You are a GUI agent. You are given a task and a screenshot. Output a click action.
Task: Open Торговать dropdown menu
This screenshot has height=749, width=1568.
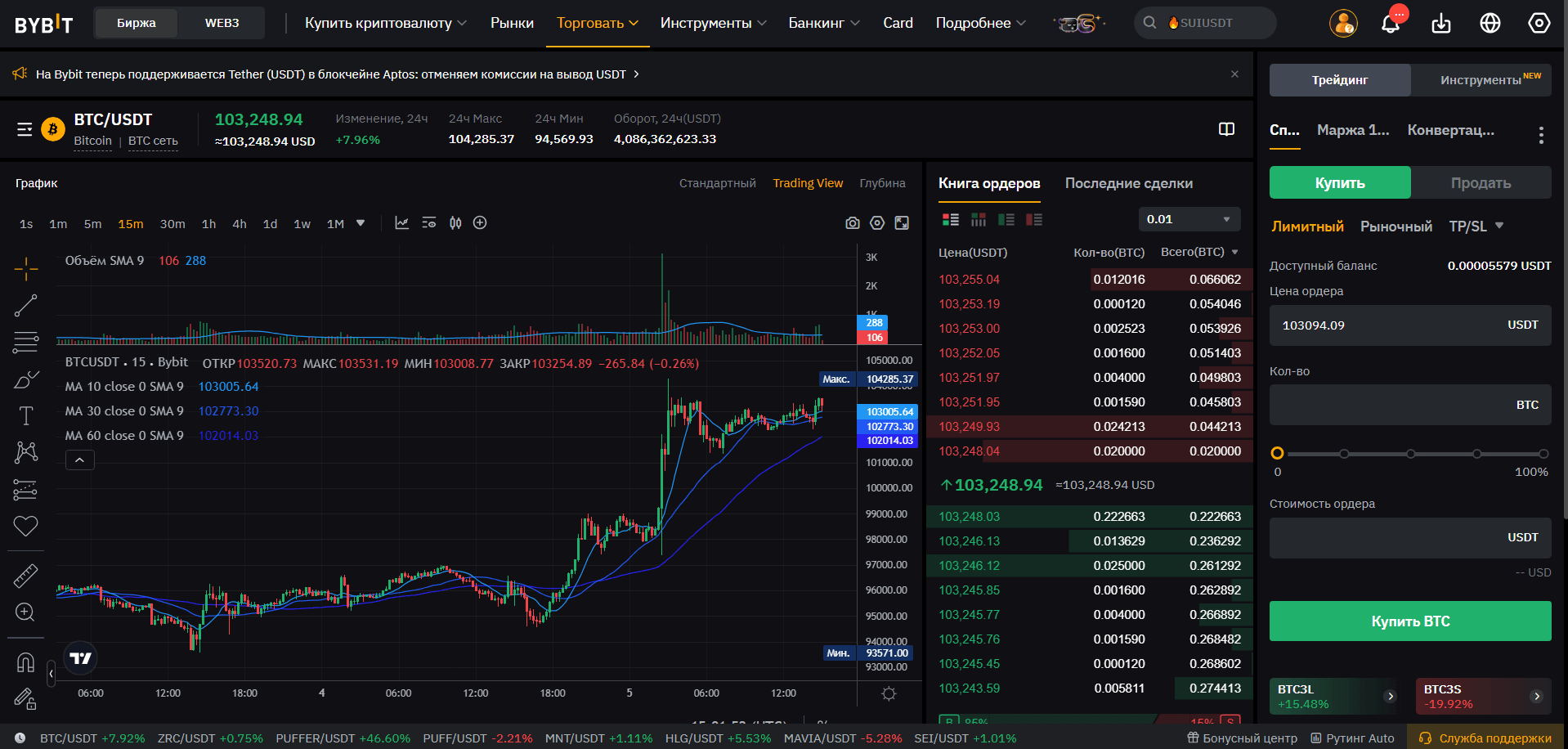[x=597, y=23]
